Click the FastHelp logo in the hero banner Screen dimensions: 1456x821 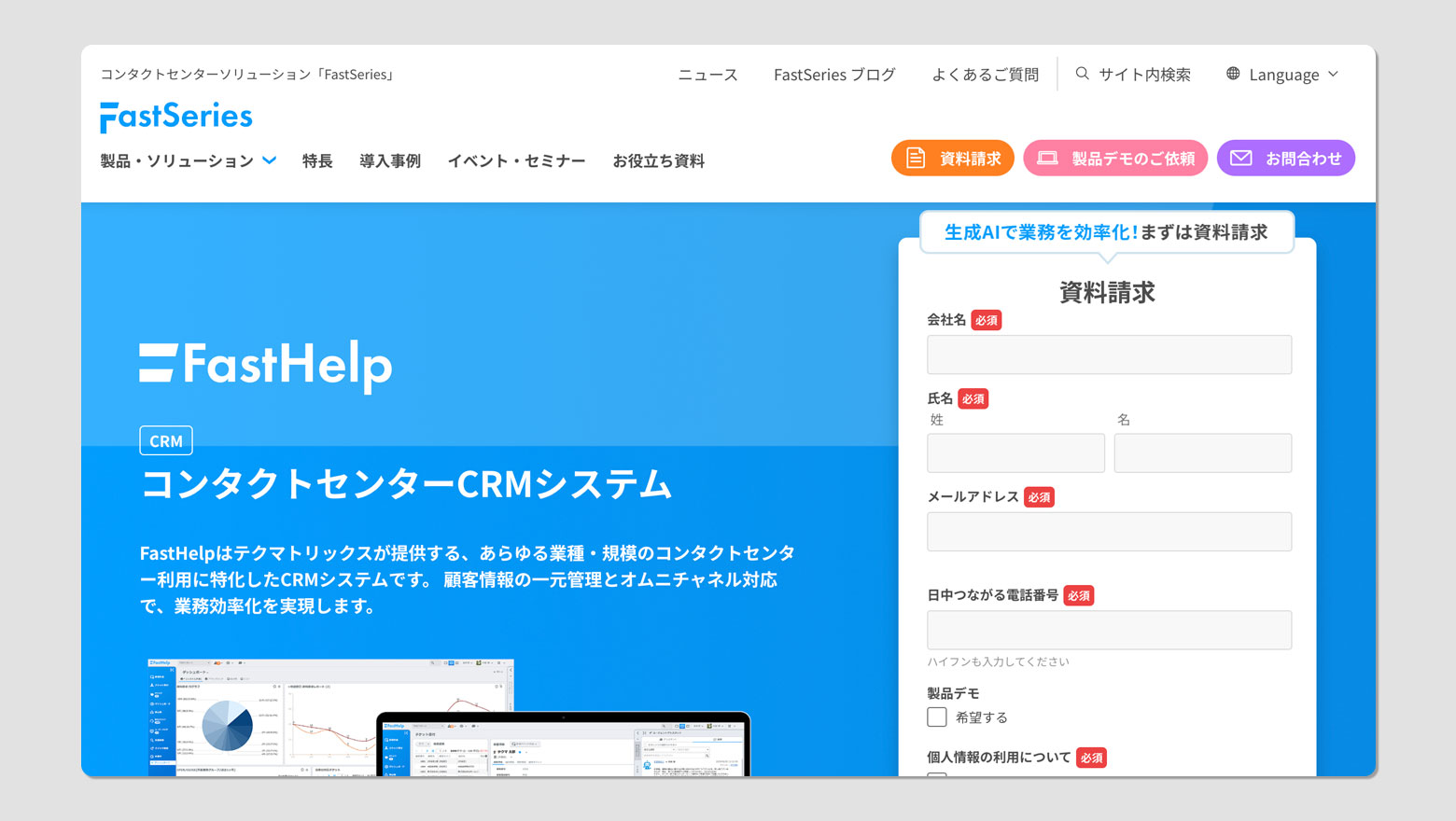click(x=266, y=366)
